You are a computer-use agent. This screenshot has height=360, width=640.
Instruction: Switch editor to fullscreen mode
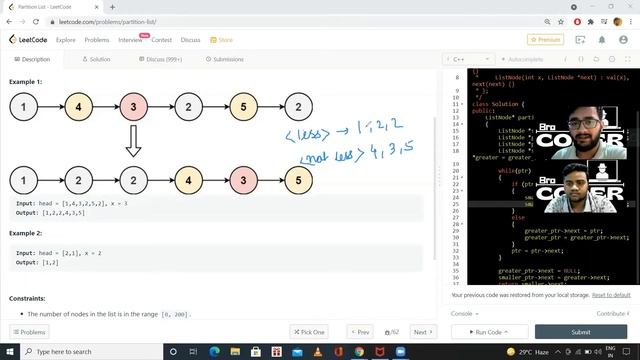tap(628, 59)
